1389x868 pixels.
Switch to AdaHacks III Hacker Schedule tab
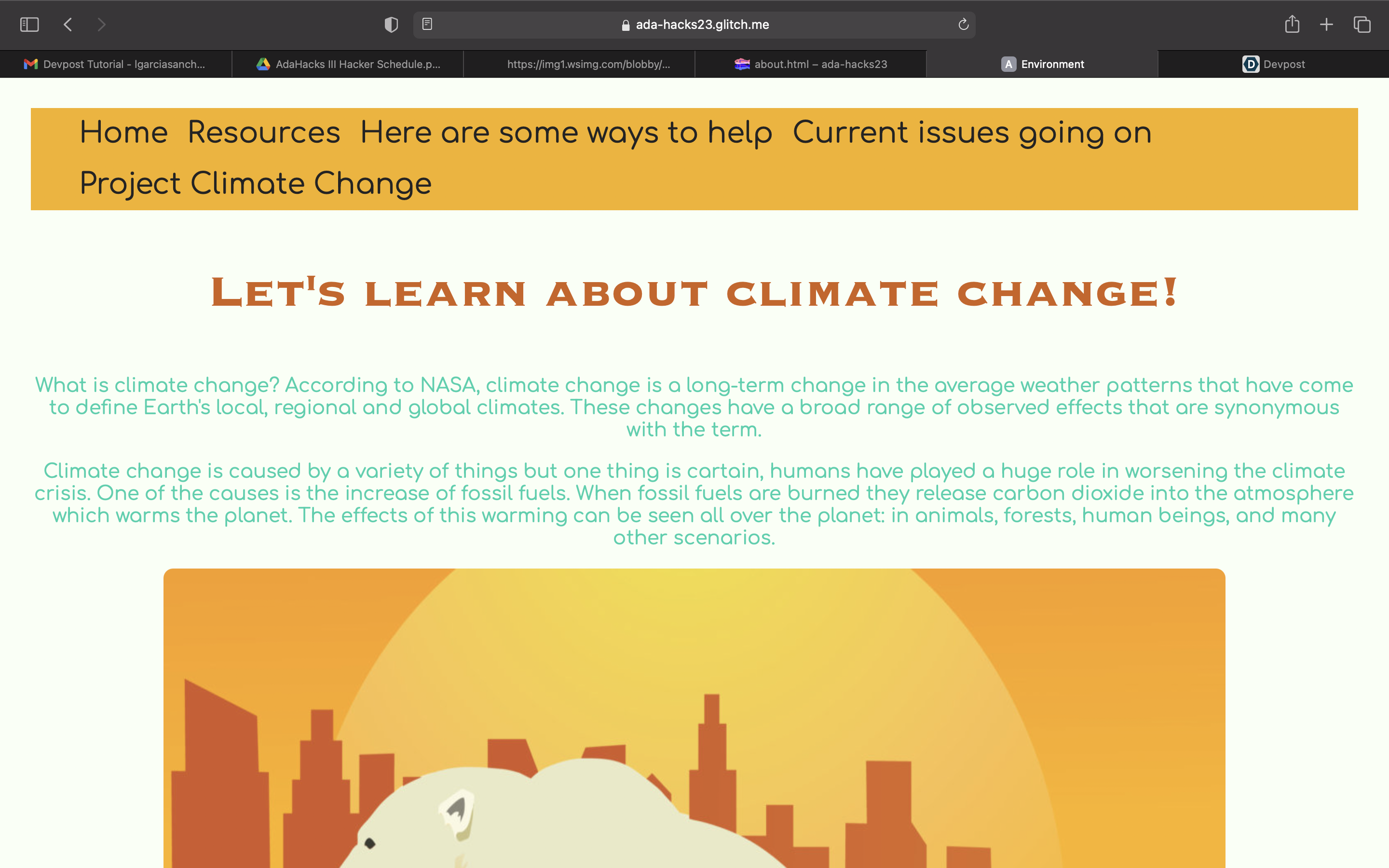[348, 64]
